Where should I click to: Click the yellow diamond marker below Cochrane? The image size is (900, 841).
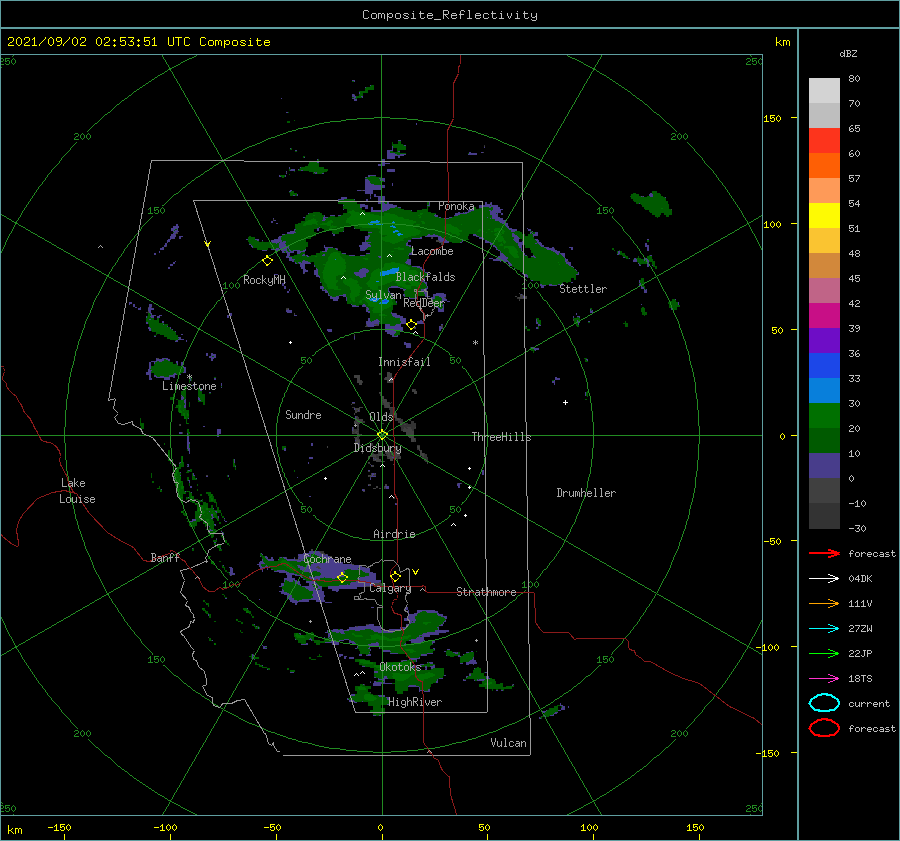coord(342,578)
